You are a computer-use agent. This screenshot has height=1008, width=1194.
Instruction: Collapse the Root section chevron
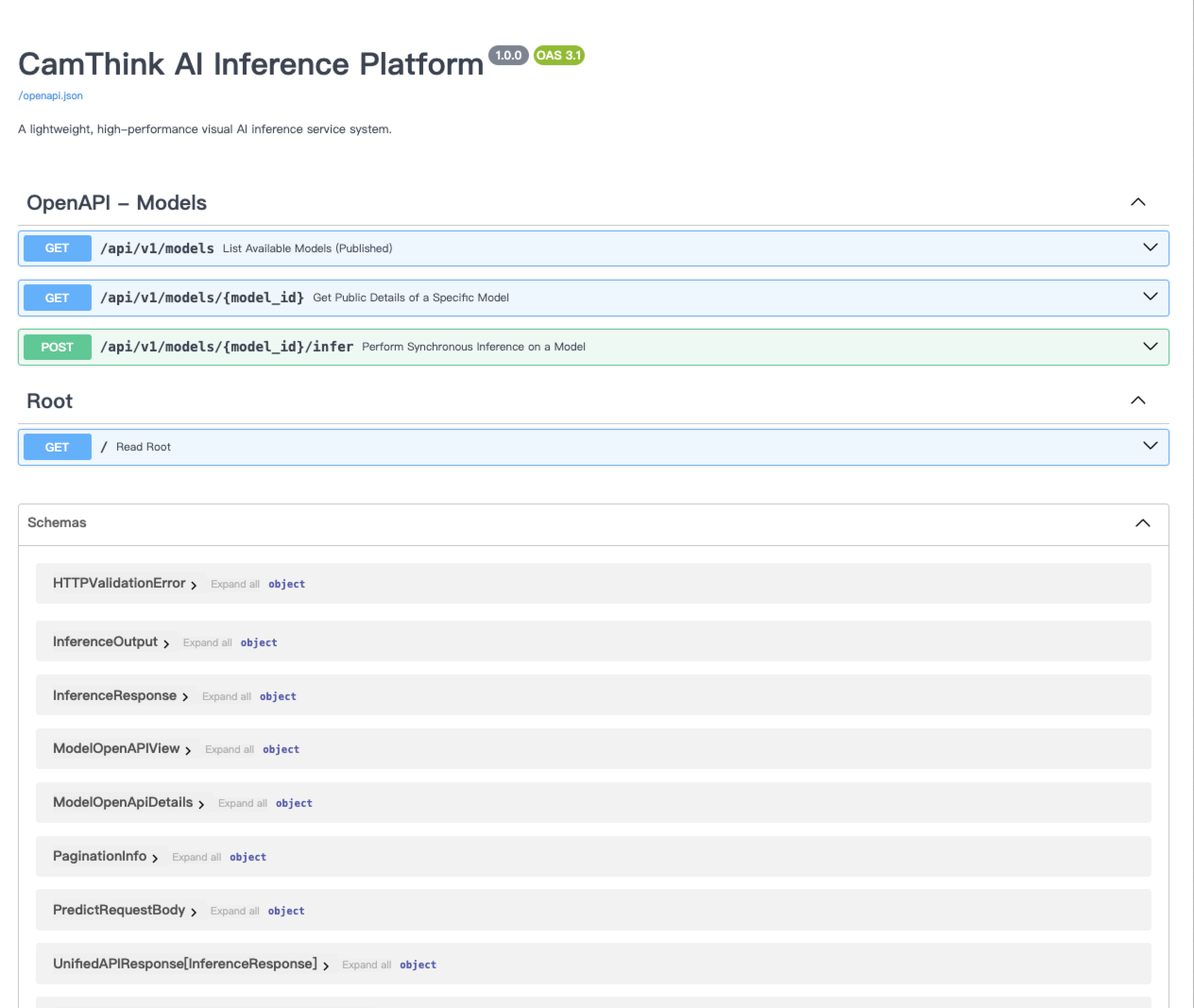[x=1137, y=401]
